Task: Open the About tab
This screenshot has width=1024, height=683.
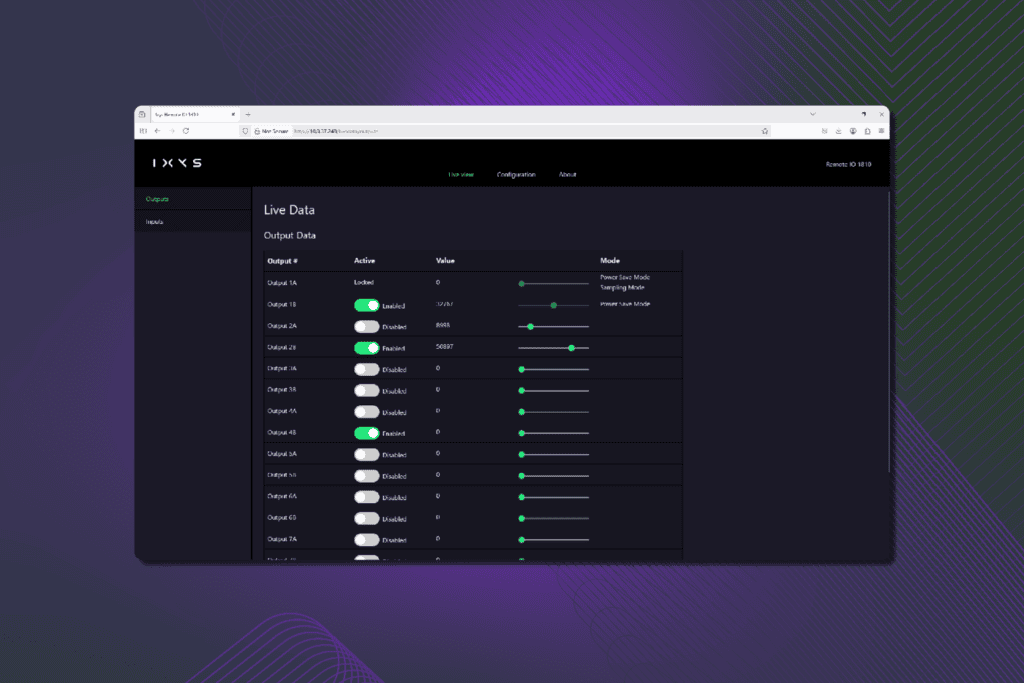Action: pos(568,174)
